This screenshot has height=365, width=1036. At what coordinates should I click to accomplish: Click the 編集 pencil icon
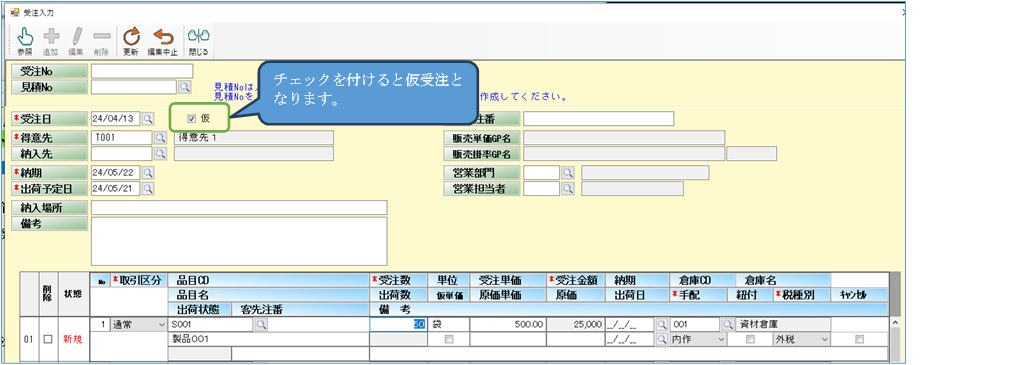pos(77,37)
